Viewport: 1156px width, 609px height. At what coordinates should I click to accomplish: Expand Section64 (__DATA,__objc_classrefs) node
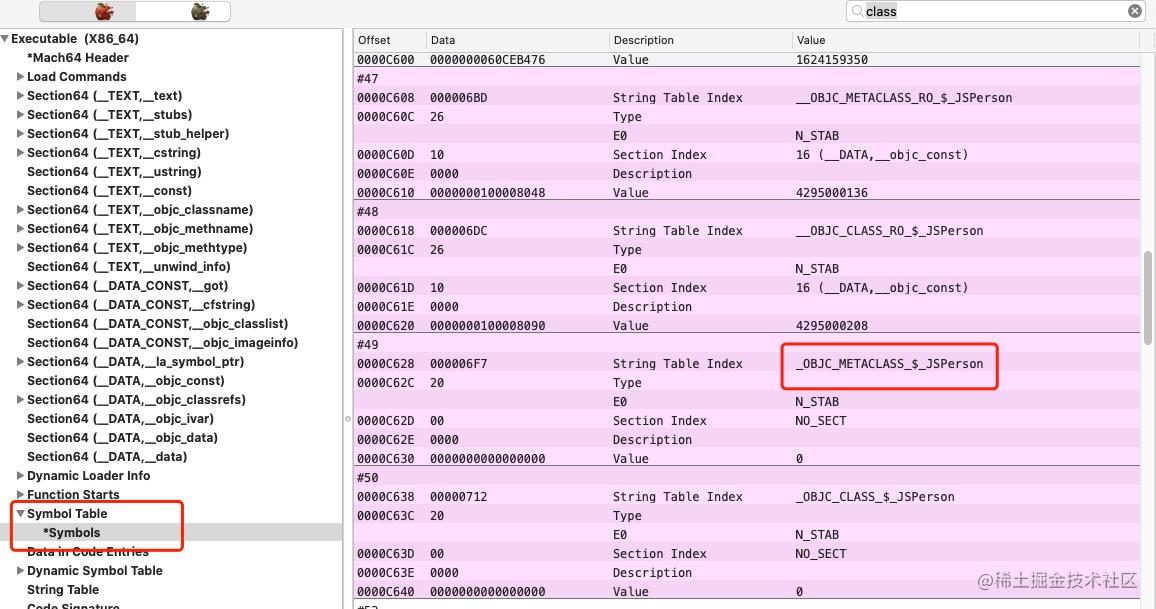coord(21,400)
